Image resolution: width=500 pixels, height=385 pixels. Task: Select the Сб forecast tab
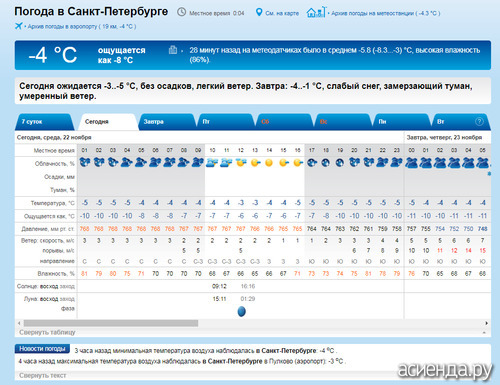[x=283, y=122]
